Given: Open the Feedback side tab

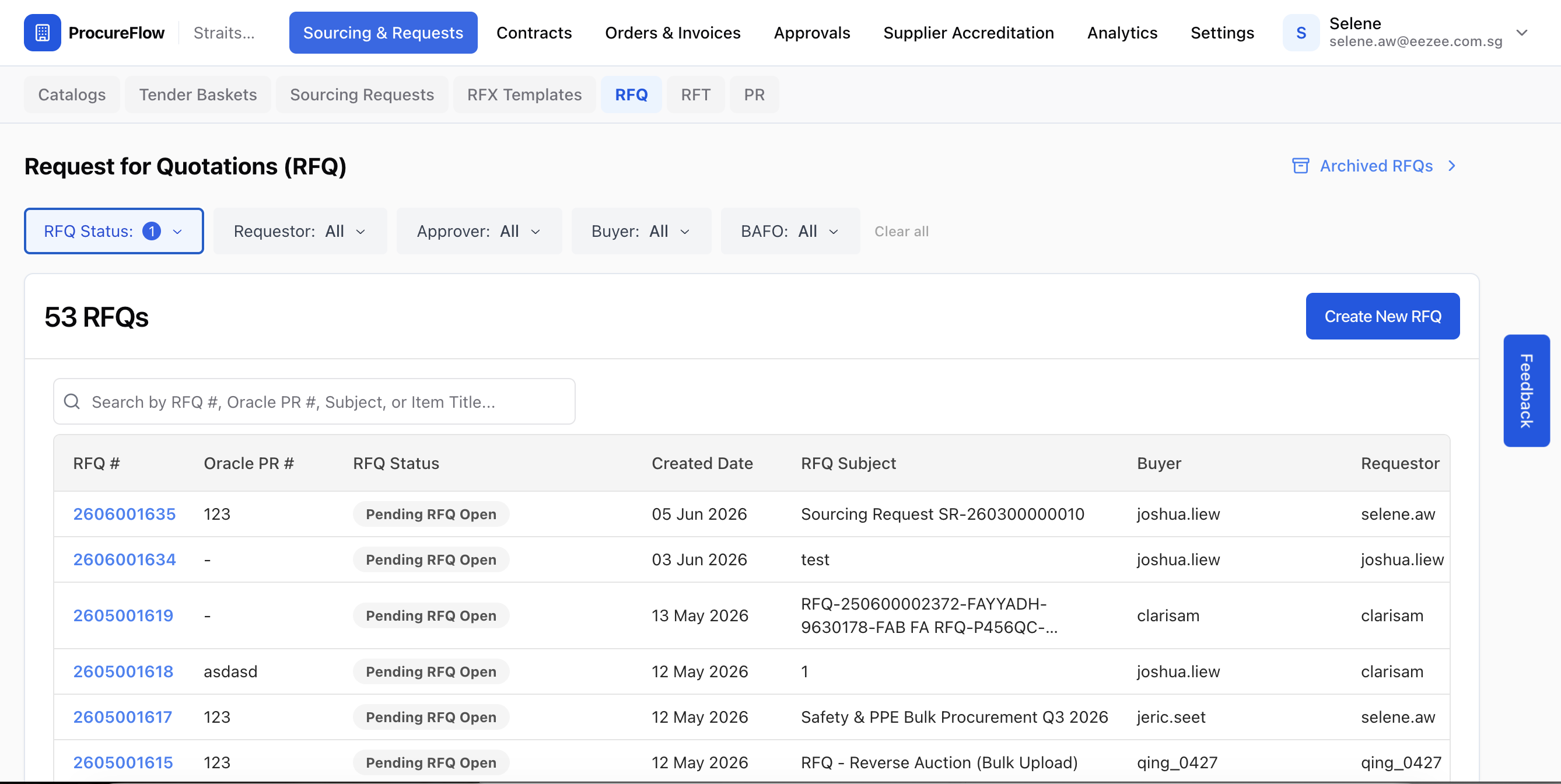Looking at the screenshot, I should tap(1526, 391).
